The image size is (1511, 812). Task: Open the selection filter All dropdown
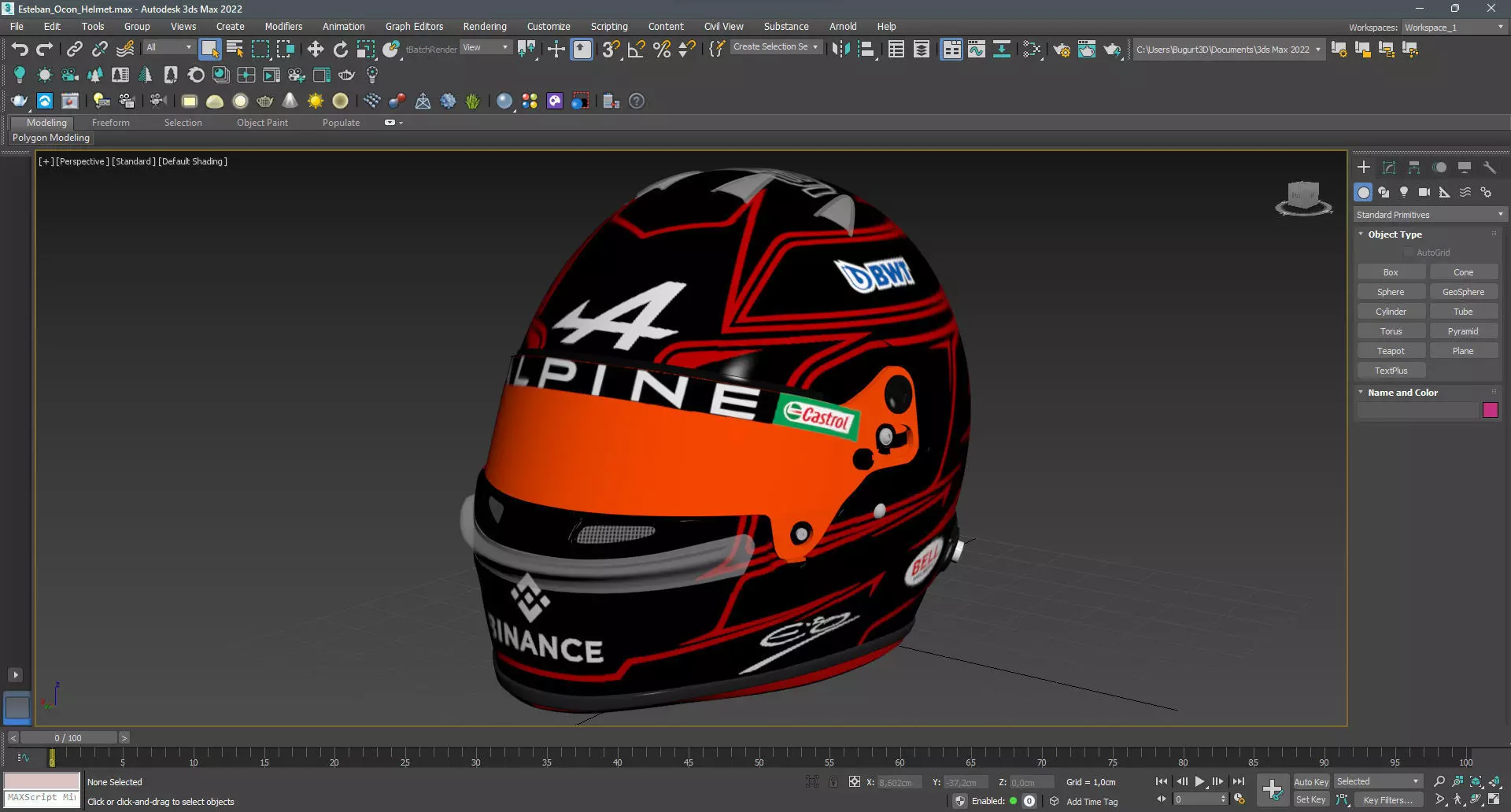(168, 48)
